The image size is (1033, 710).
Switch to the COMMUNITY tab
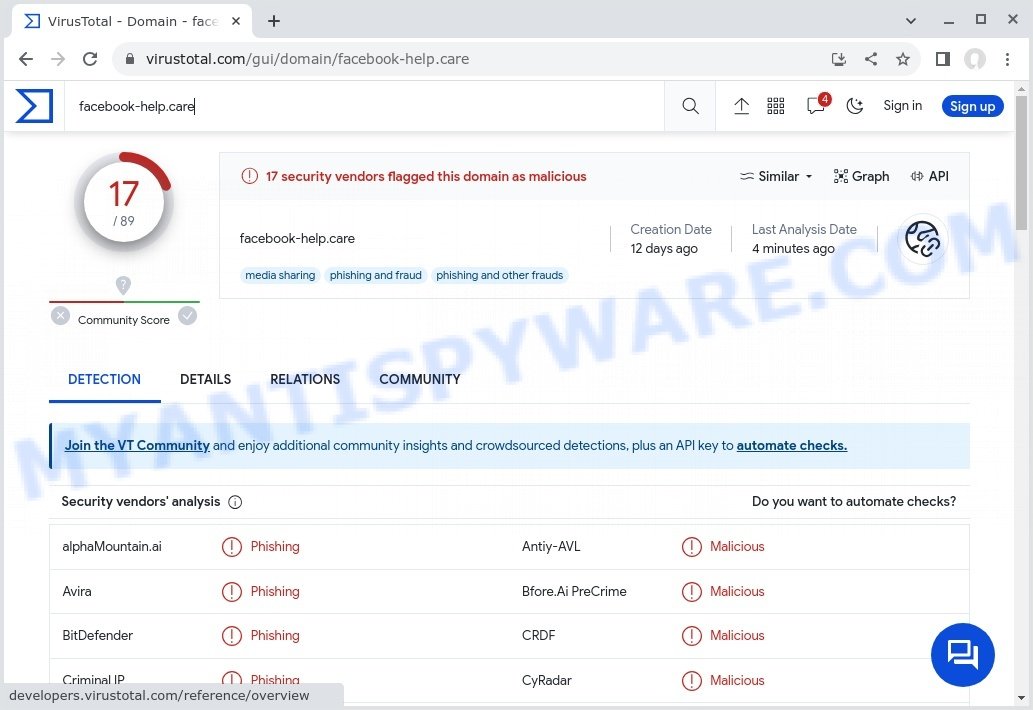(420, 379)
